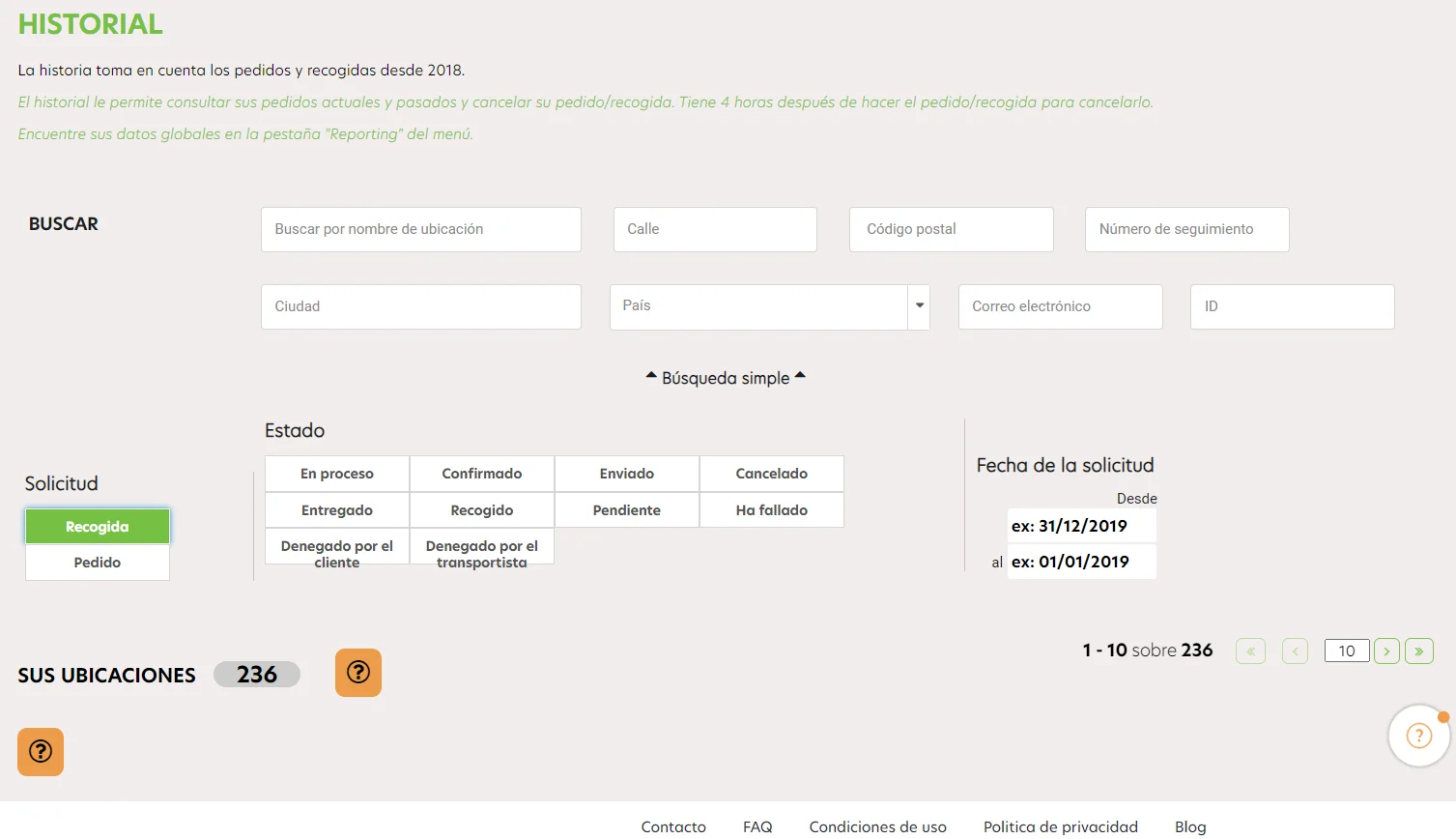
Task: Select the Cancelado status filter
Action: (772, 474)
